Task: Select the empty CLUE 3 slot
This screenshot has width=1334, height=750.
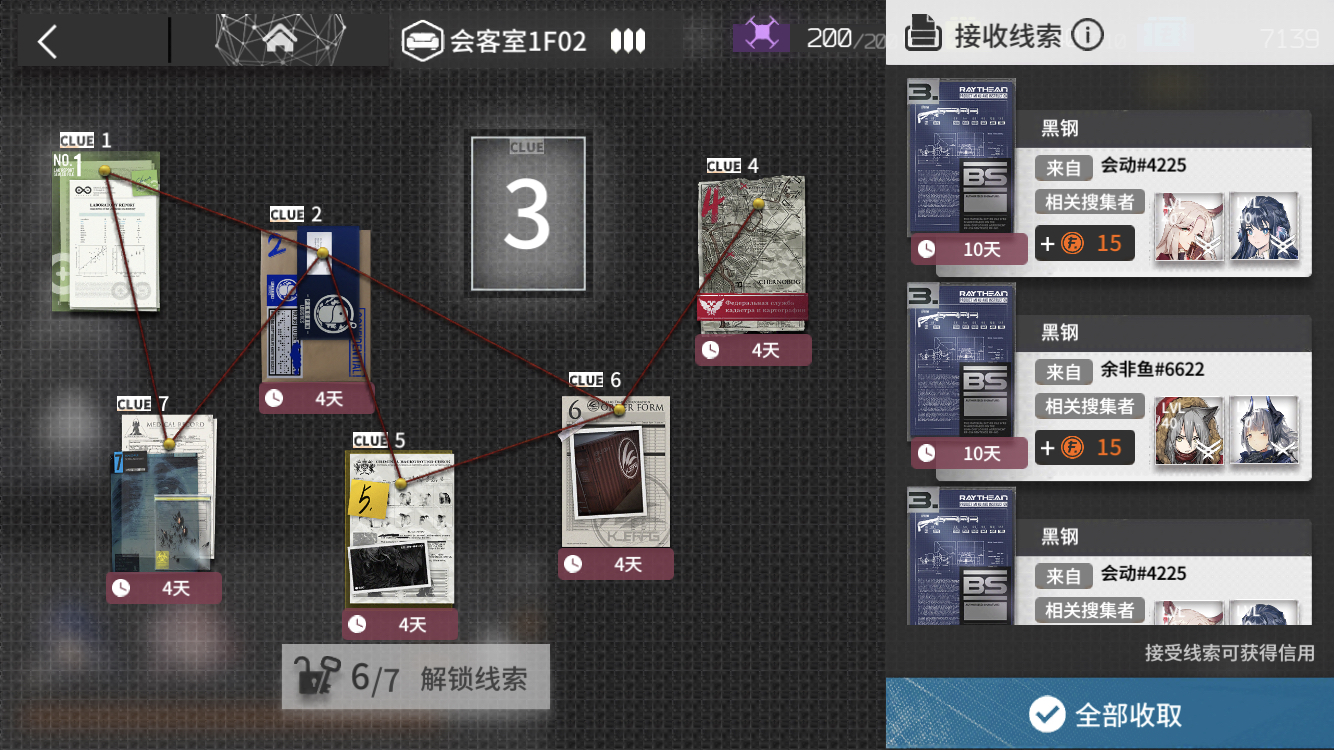Action: pyautogui.click(x=527, y=214)
